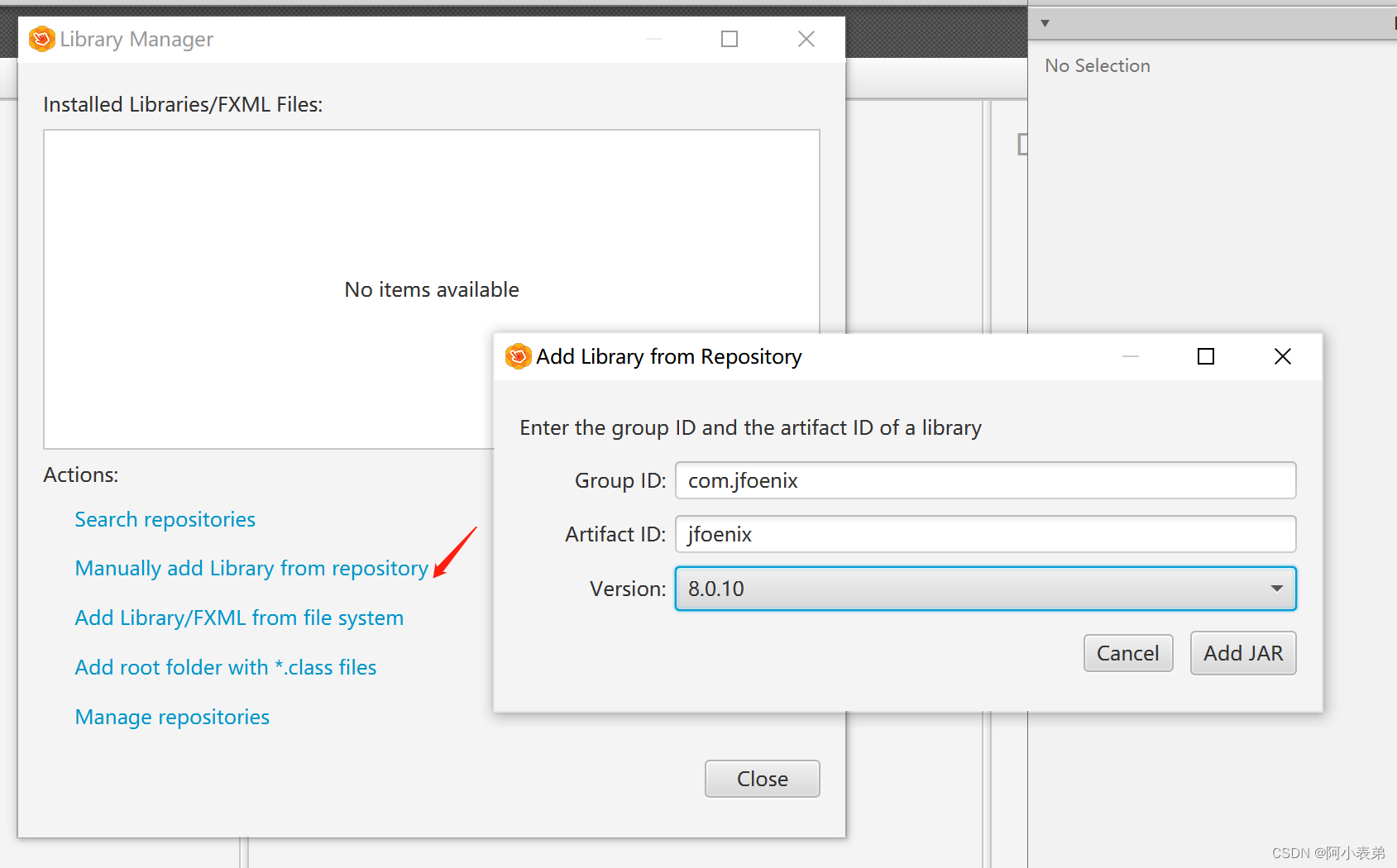Expand the inspector panel arrow above No Selection
The height and width of the screenshot is (868, 1397).
click(x=1045, y=23)
